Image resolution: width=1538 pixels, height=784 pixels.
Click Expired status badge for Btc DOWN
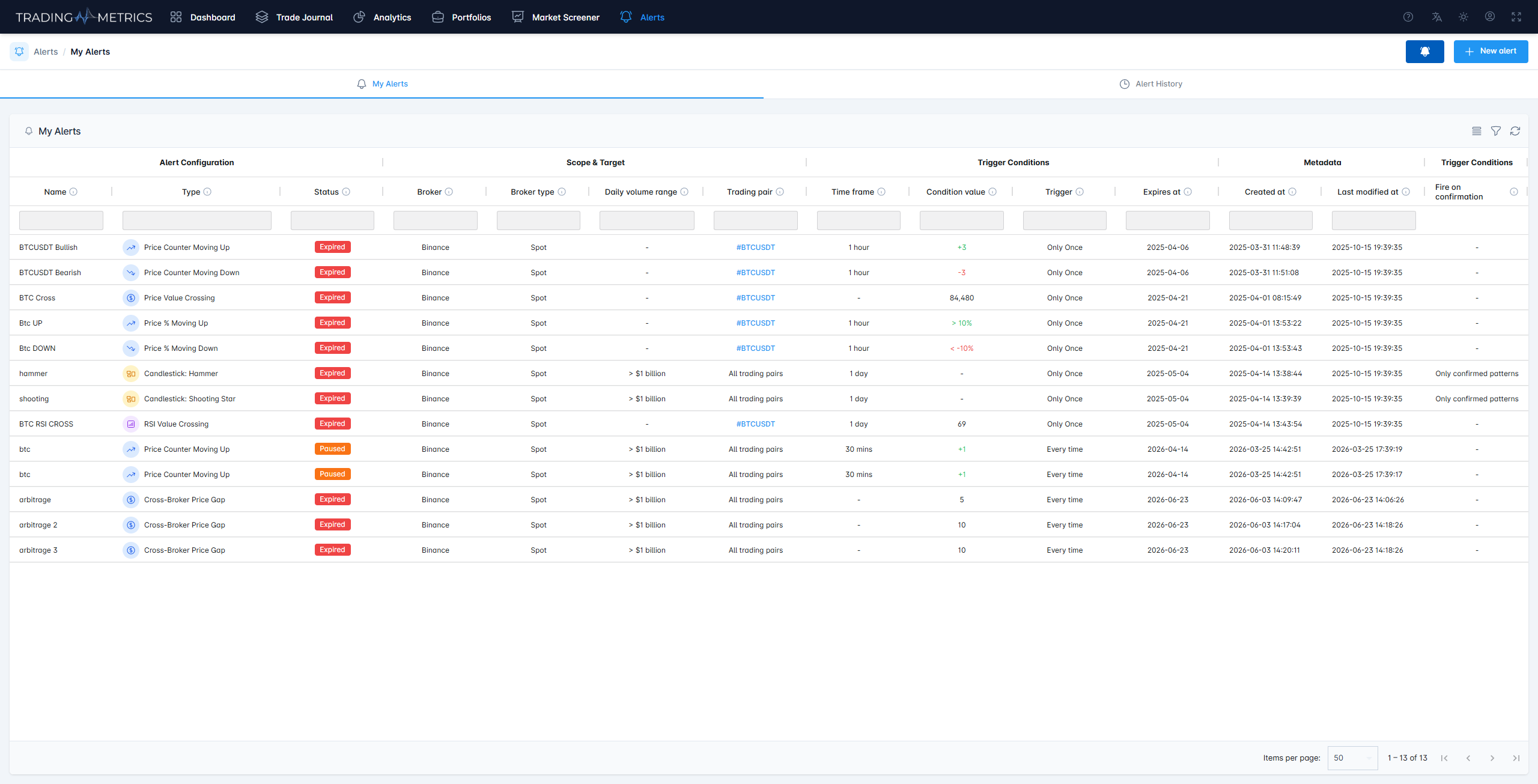point(332,348)
